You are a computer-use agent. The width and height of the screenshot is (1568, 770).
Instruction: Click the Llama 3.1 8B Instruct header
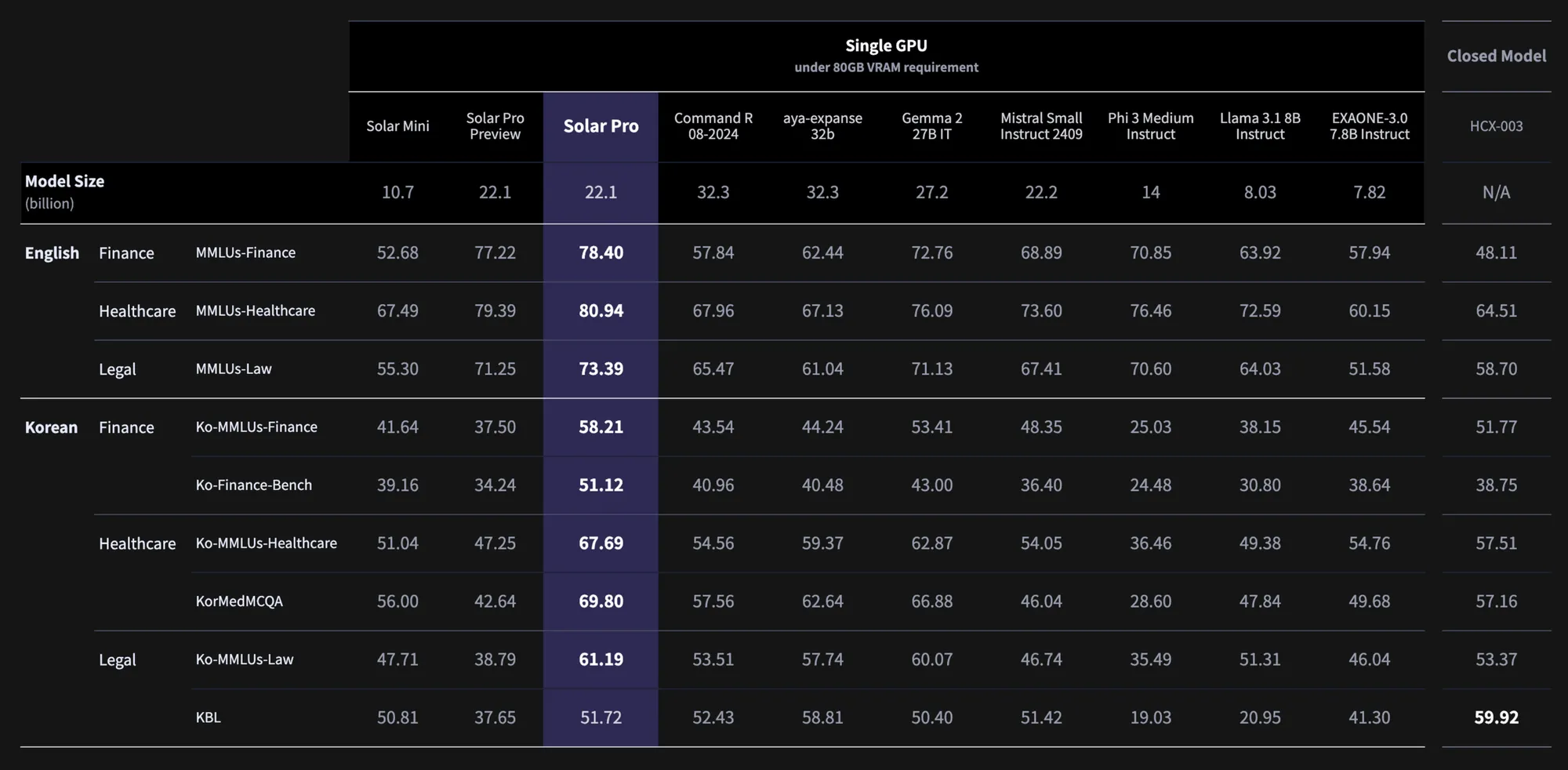(1260, 126)
